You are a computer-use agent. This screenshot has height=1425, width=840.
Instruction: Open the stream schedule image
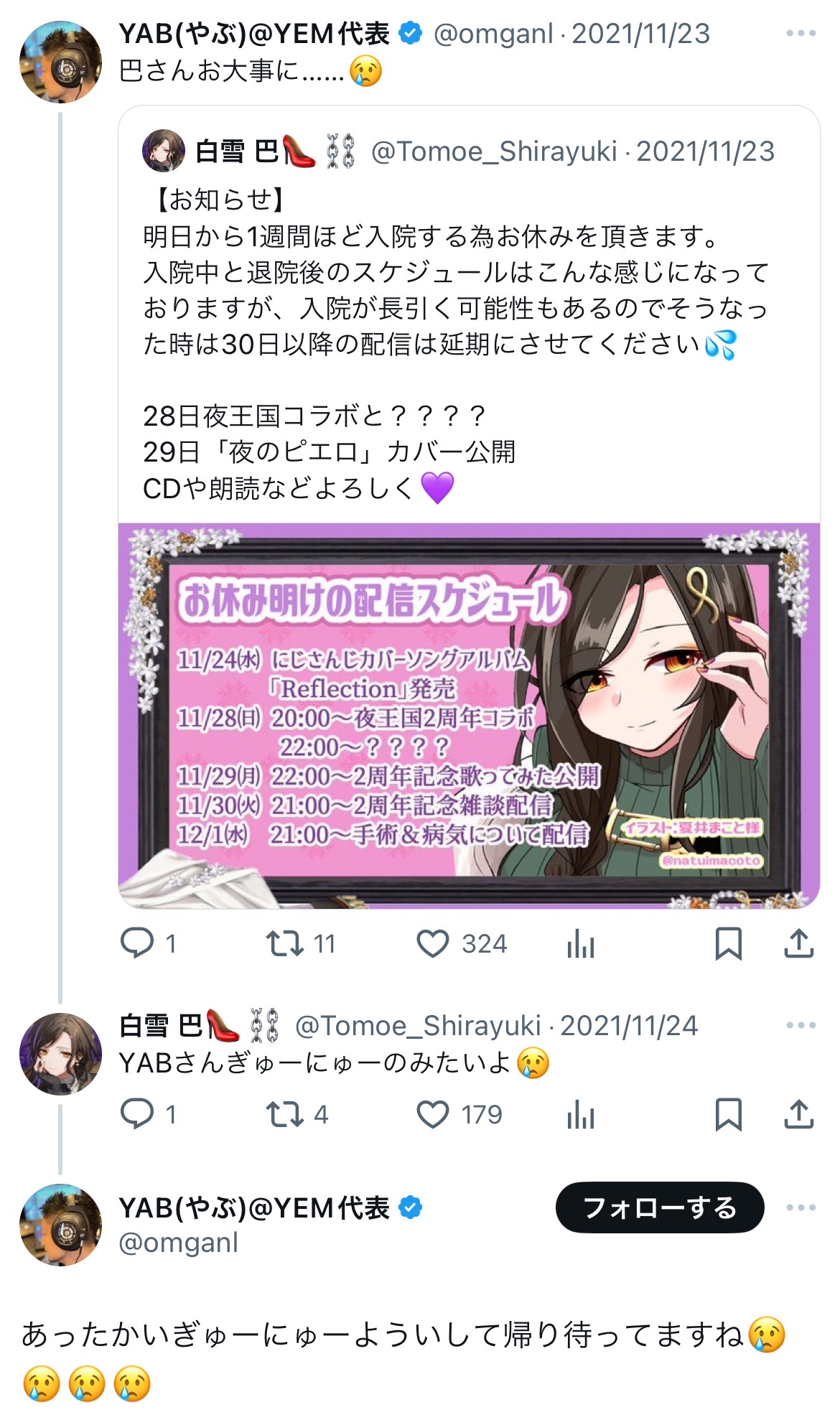point(469,716)
